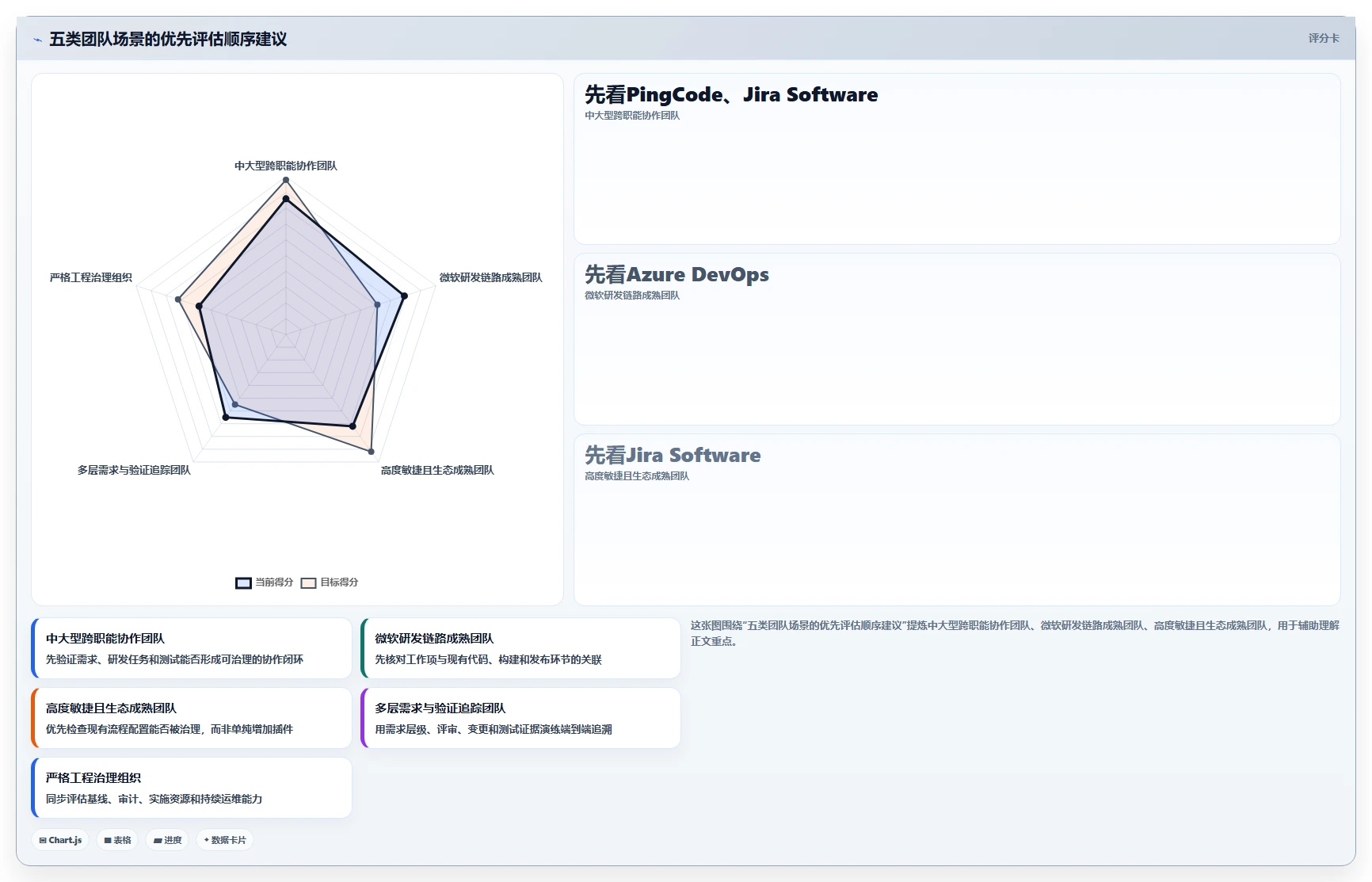Open the 先看Jira Software card
1372x882 pixels.
[957, 520]
